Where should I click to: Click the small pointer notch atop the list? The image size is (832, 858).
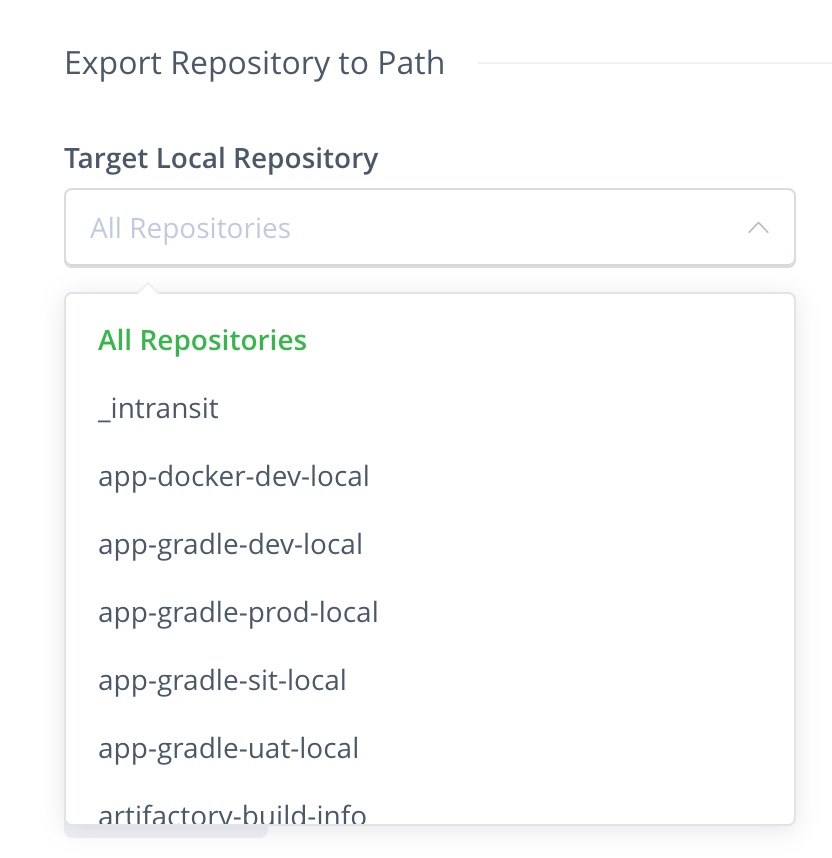coord(148,289)
